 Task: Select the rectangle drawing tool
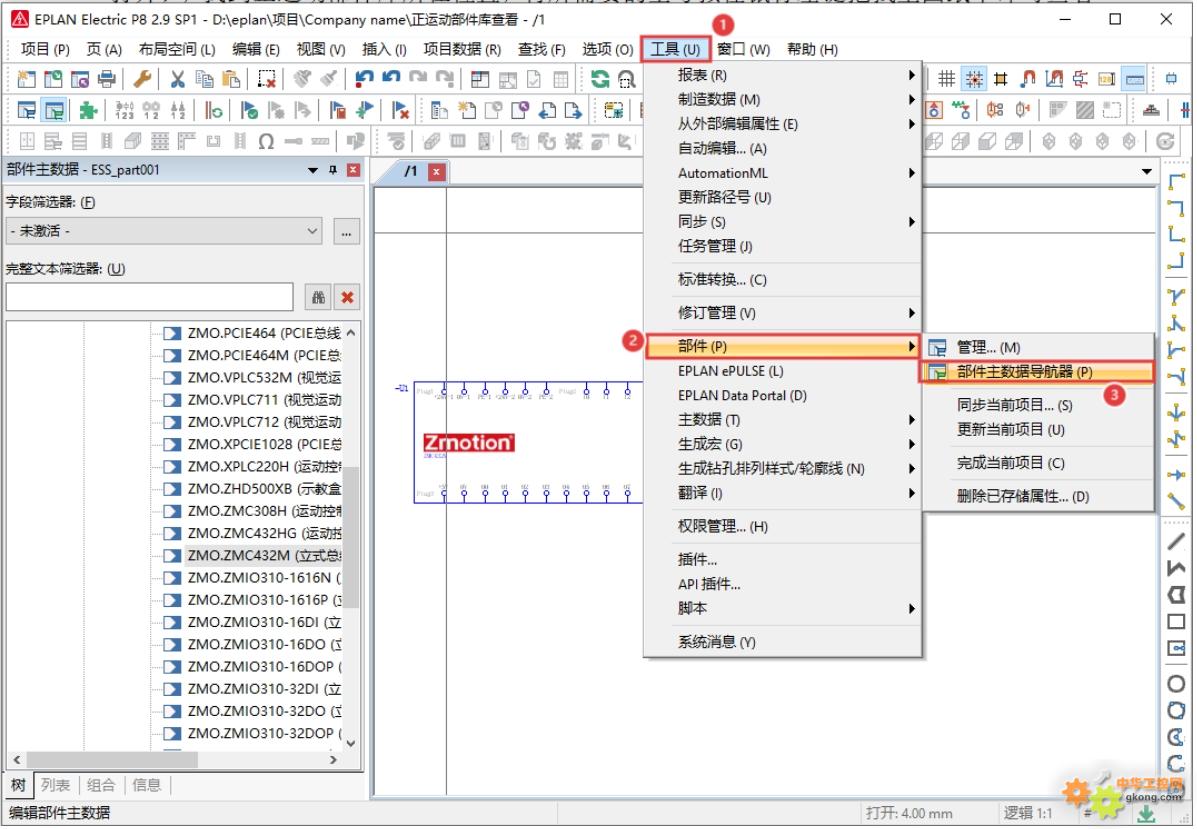pyautogui.click(x=1176, y=622)
